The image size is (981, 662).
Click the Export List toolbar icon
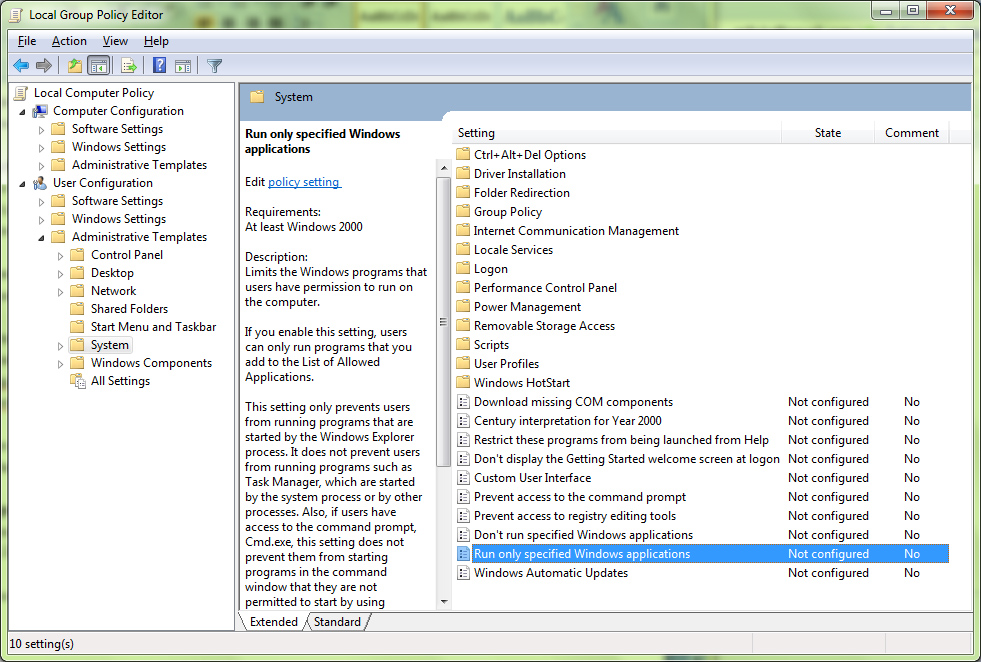129,65
